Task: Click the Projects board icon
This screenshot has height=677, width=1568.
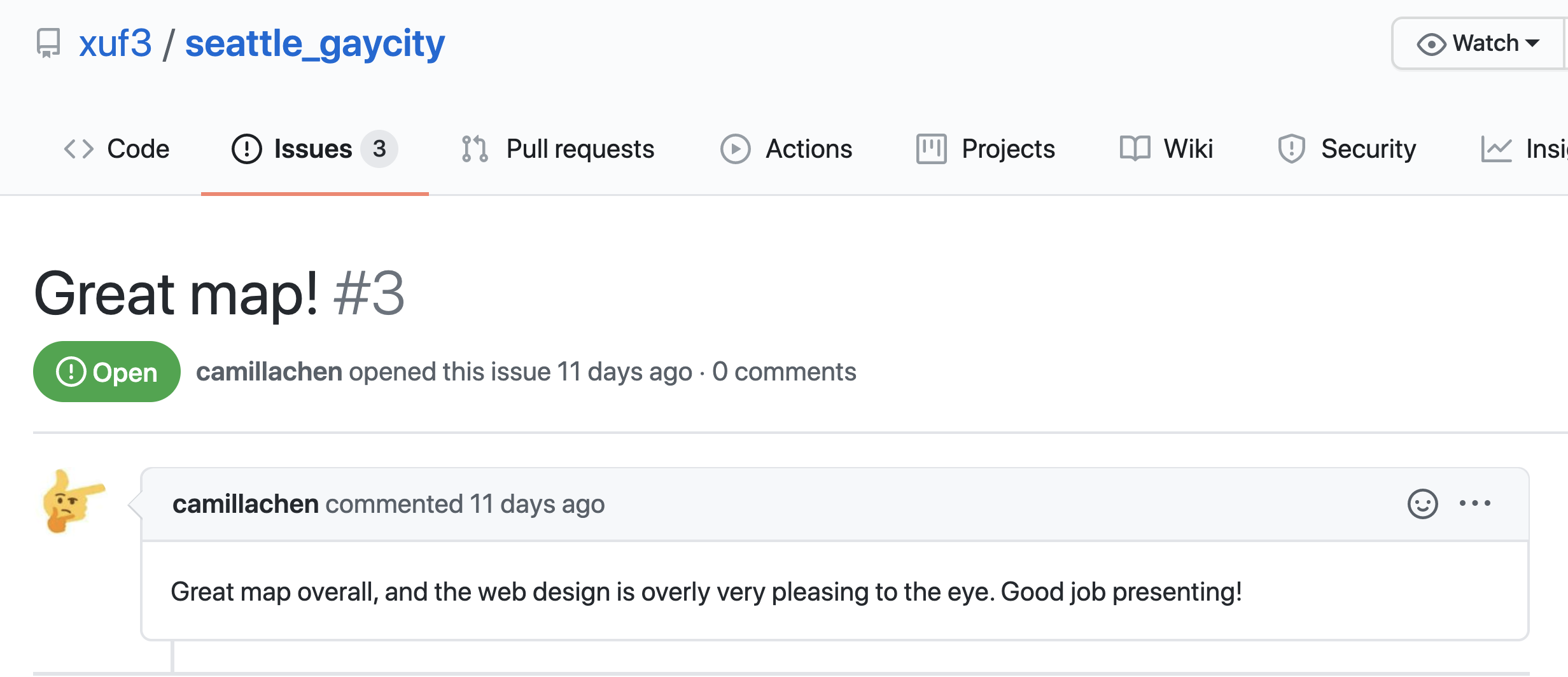Action: [x=932, y=149]
